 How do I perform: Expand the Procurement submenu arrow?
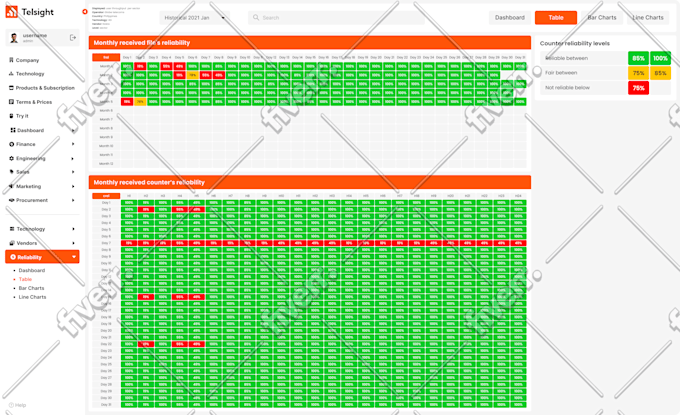(x=73, y=200)
